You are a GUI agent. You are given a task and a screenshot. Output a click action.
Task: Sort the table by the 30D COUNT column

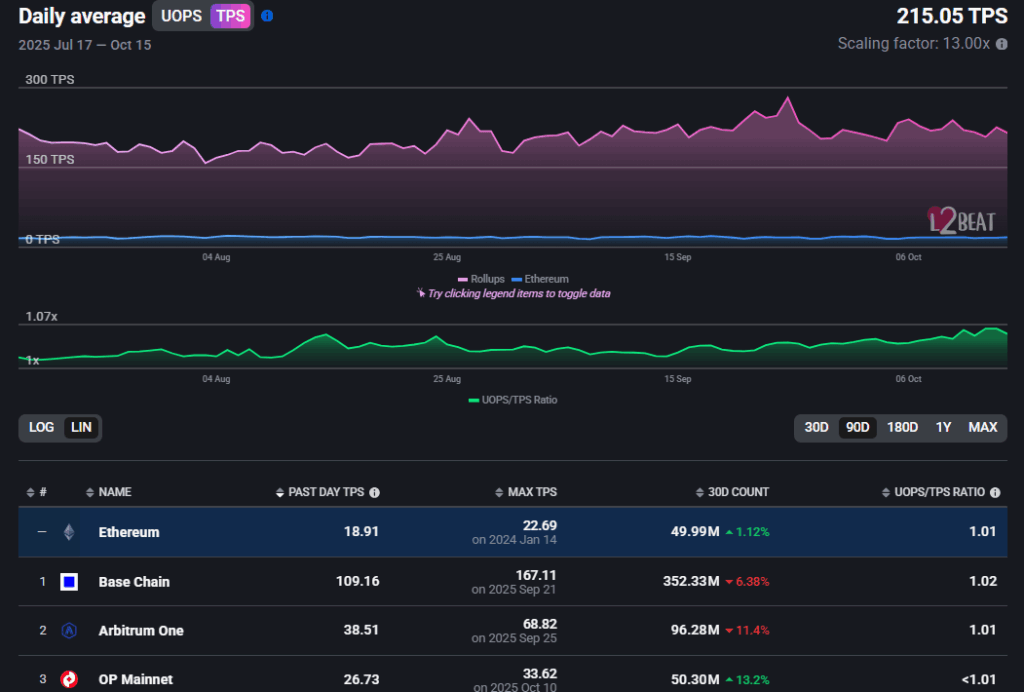pyautogui.click(x=732, y=492)
